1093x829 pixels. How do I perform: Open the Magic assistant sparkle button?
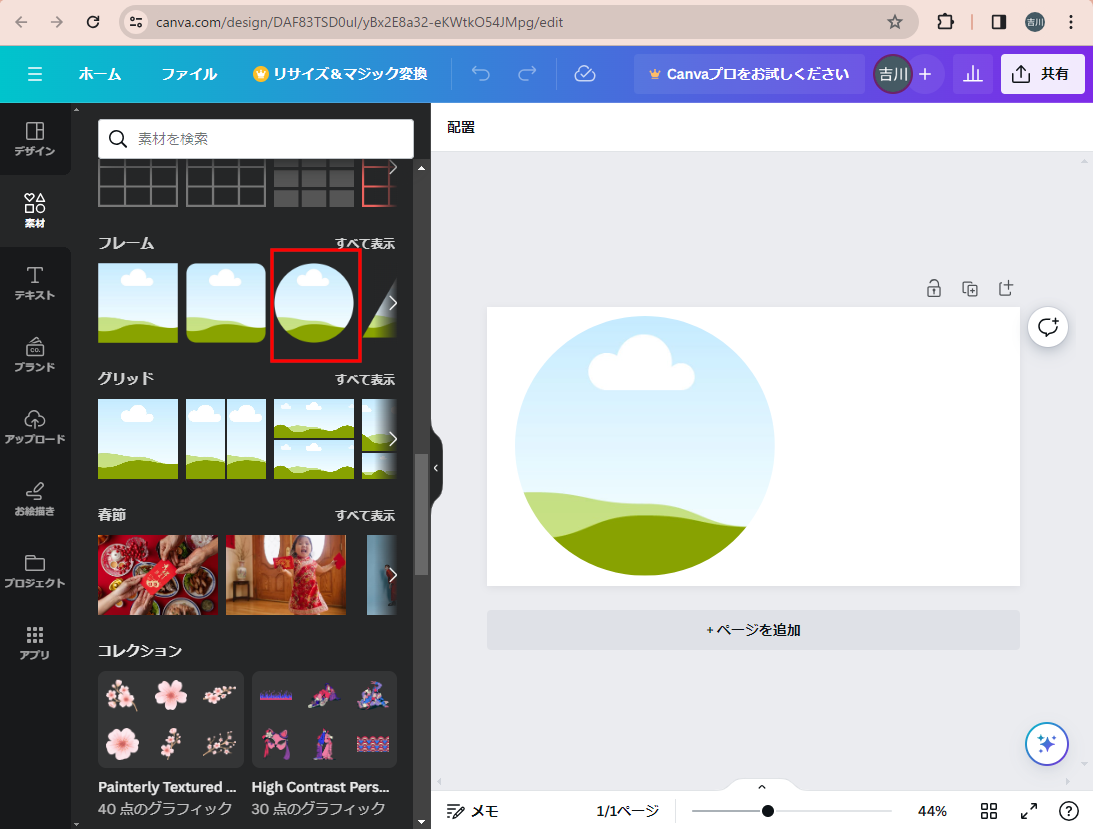coord(1046,743)
